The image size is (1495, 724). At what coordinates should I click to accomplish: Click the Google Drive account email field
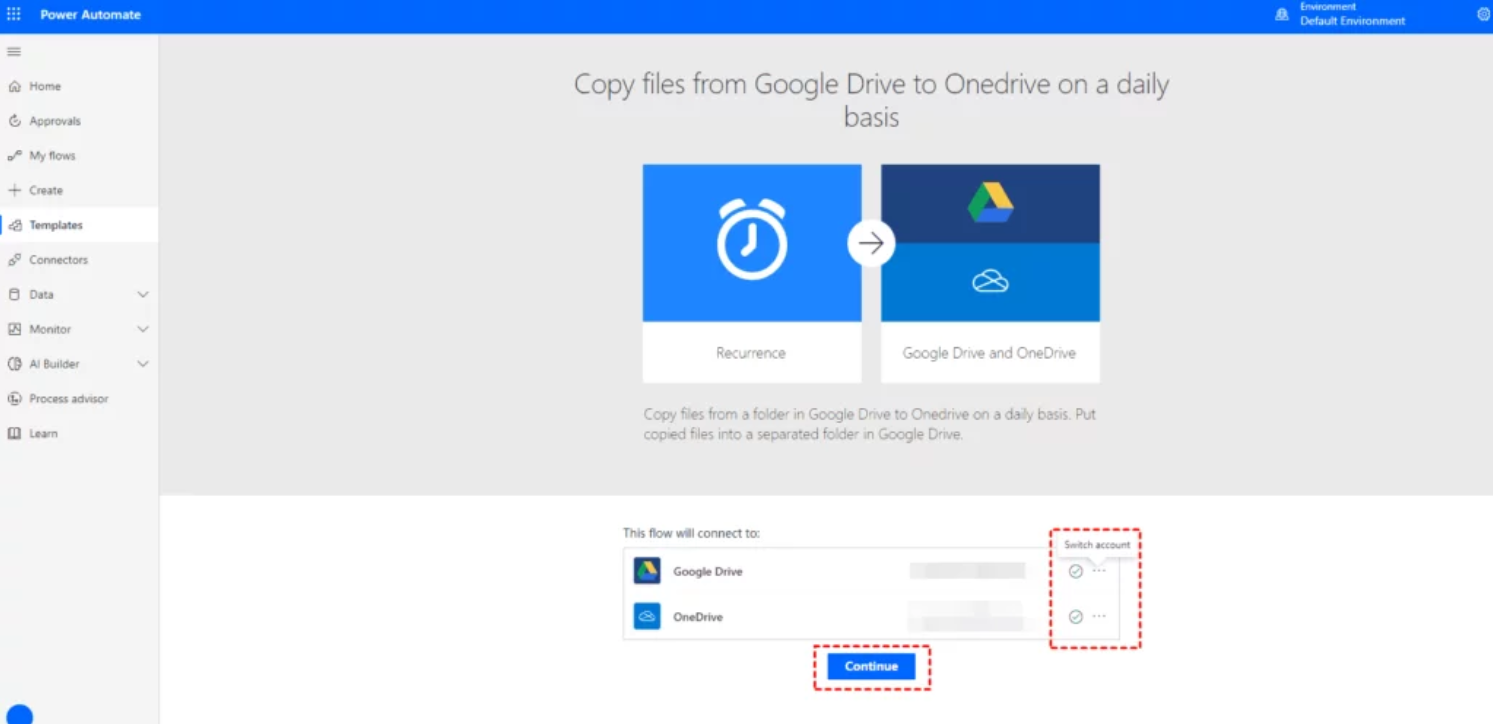(x=967, y=571)
